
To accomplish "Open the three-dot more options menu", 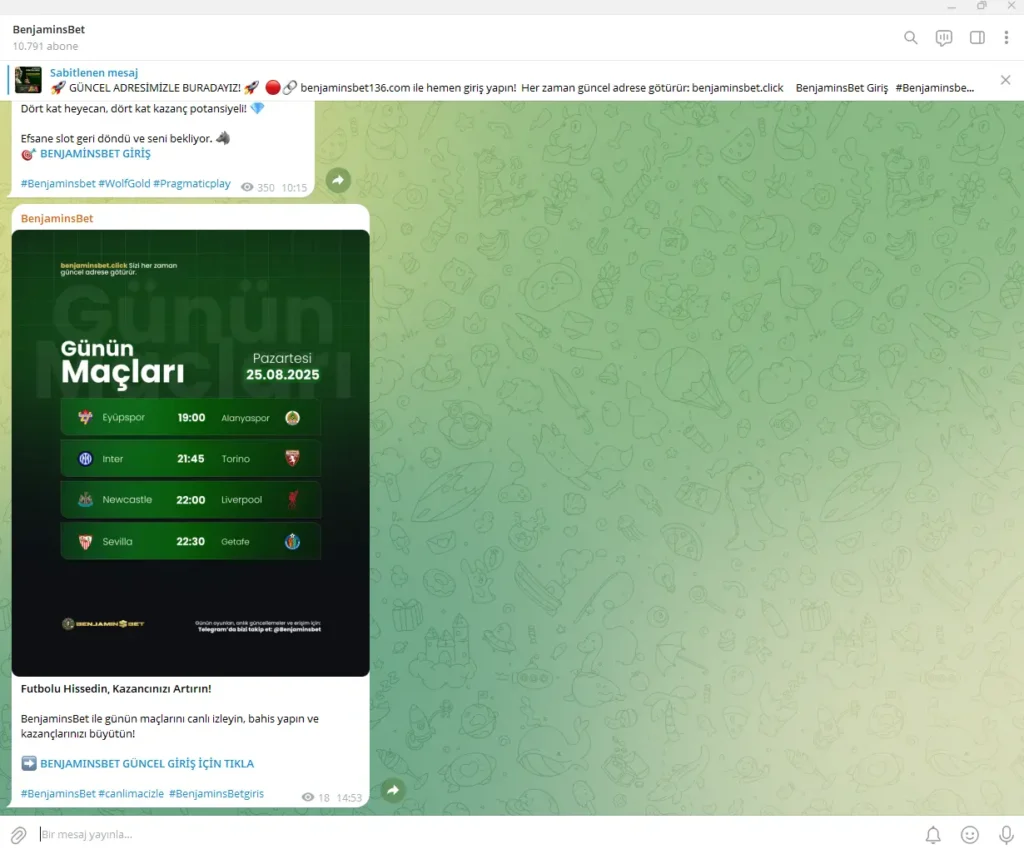I will (x=1006, y=38).
